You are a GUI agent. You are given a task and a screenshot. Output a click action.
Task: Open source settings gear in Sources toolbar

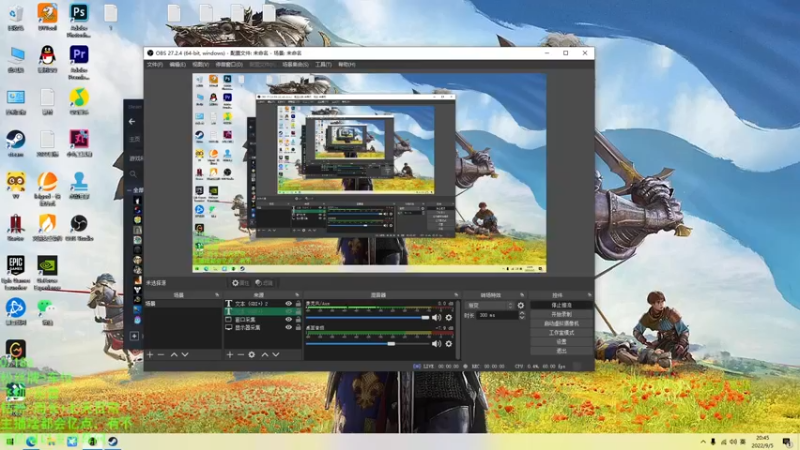coord(252,355)
